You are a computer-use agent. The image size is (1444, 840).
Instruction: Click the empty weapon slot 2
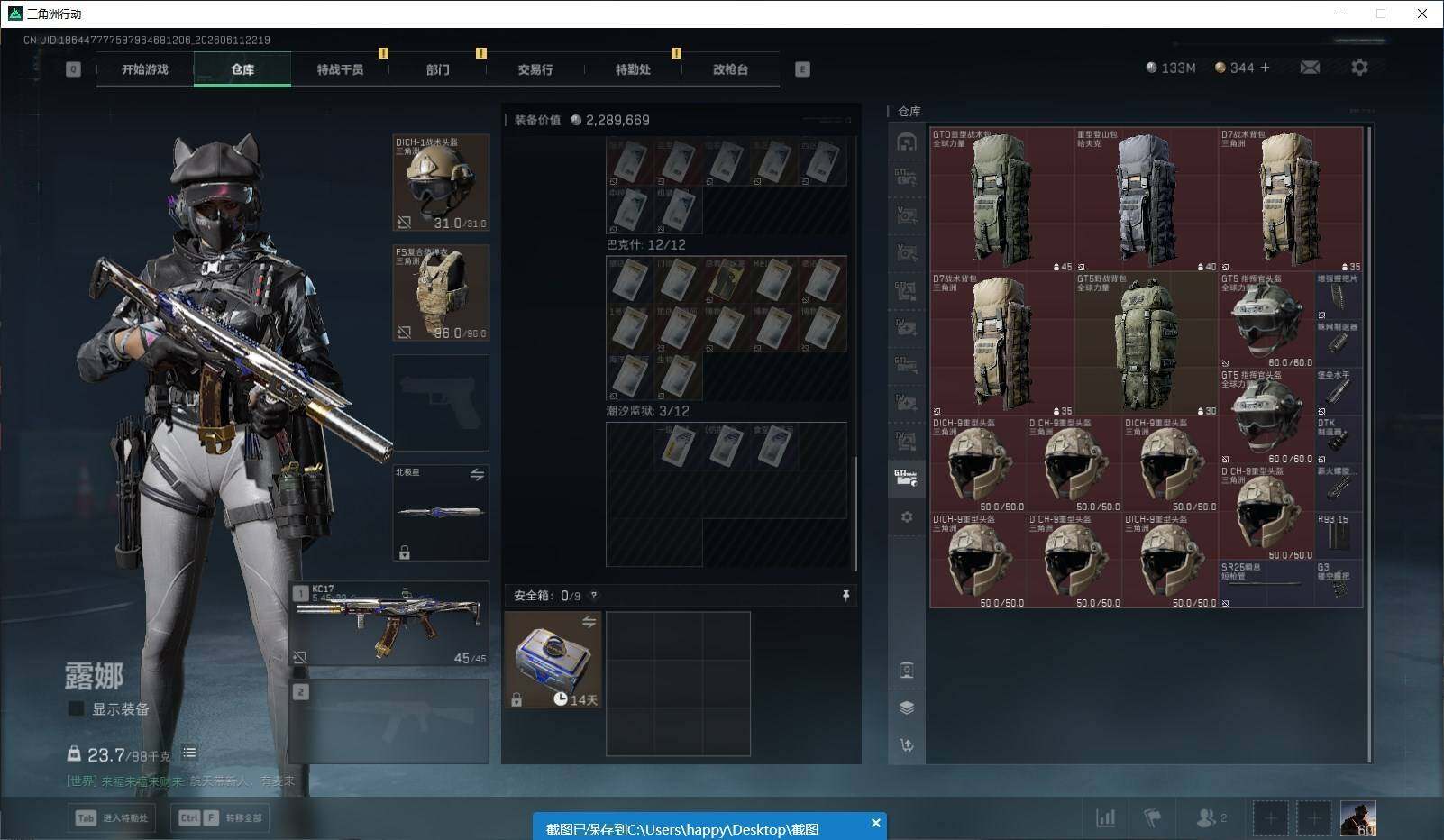point(390,721)
